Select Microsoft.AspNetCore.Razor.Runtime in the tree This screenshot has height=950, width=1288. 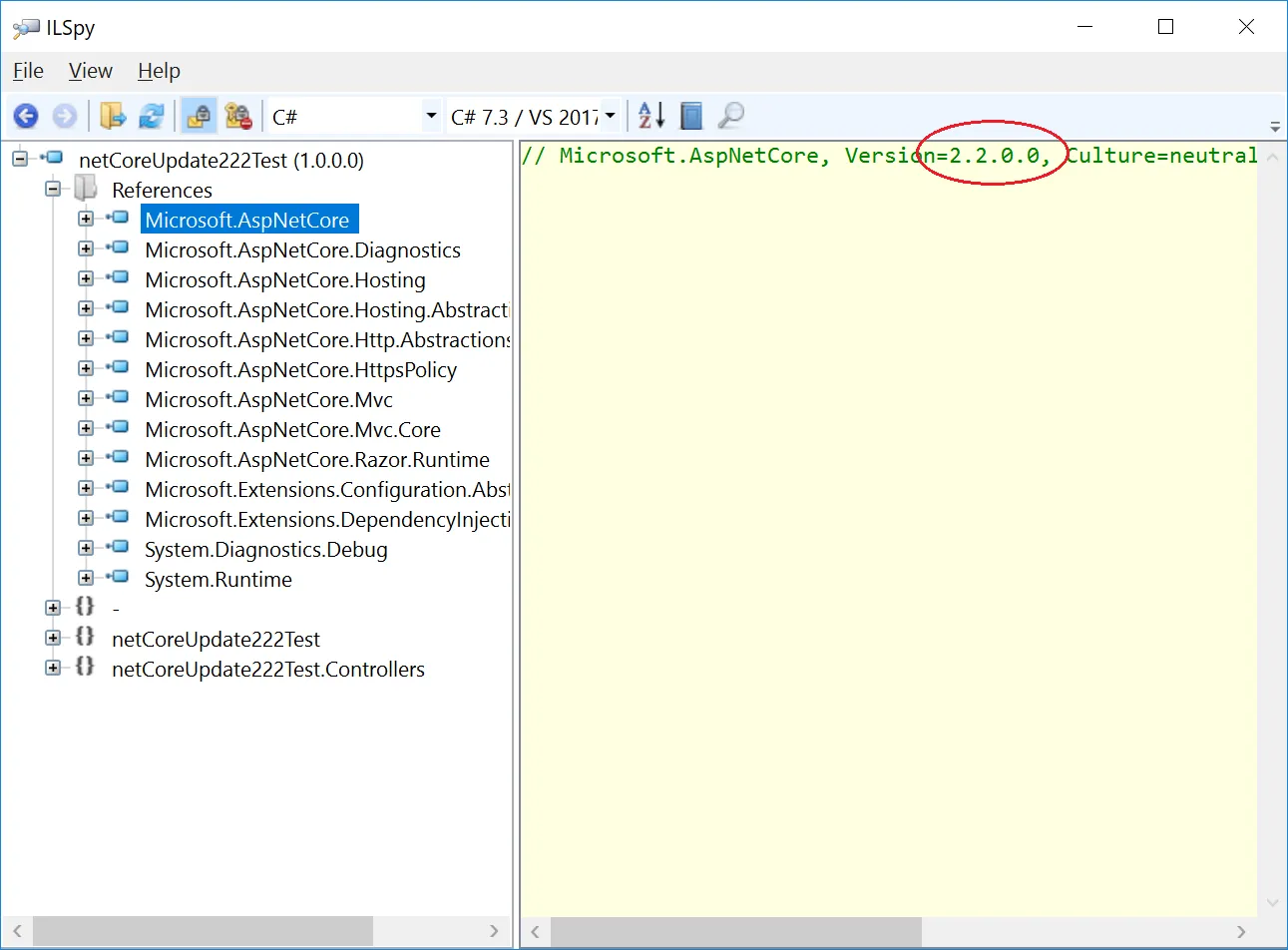pos(317,460)
